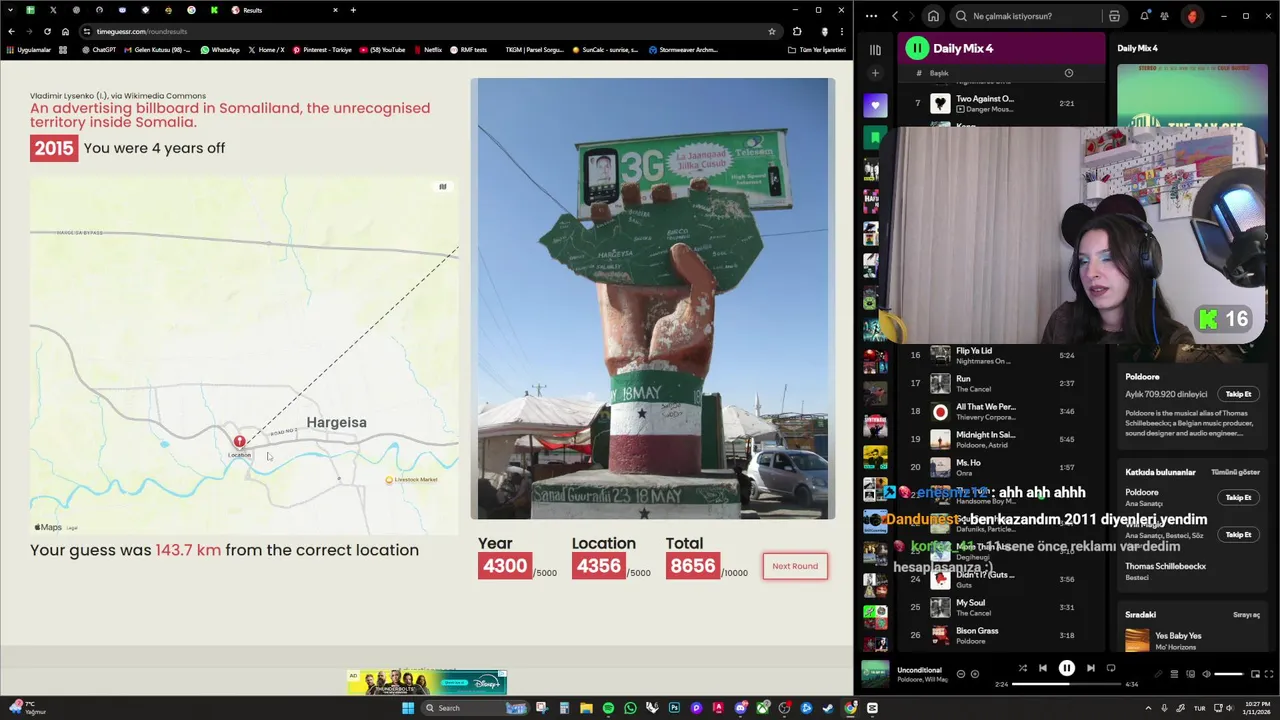The image size is (1280, 720).
Task: Open the Liked Songs heart playlist
Action: click(x=875, y=105)
